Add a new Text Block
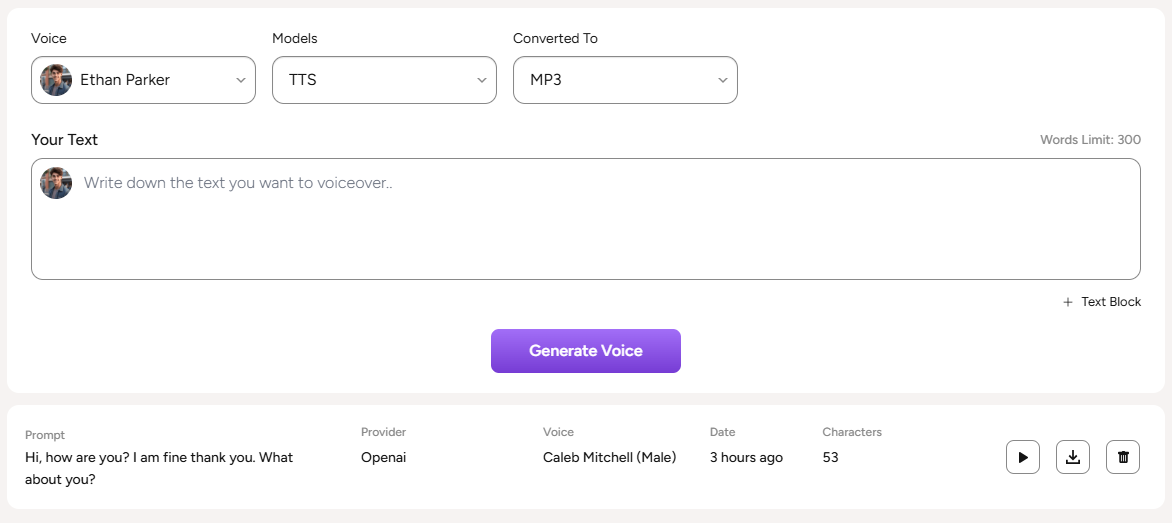The image size is (1172, 523). tap(1110, 302)
